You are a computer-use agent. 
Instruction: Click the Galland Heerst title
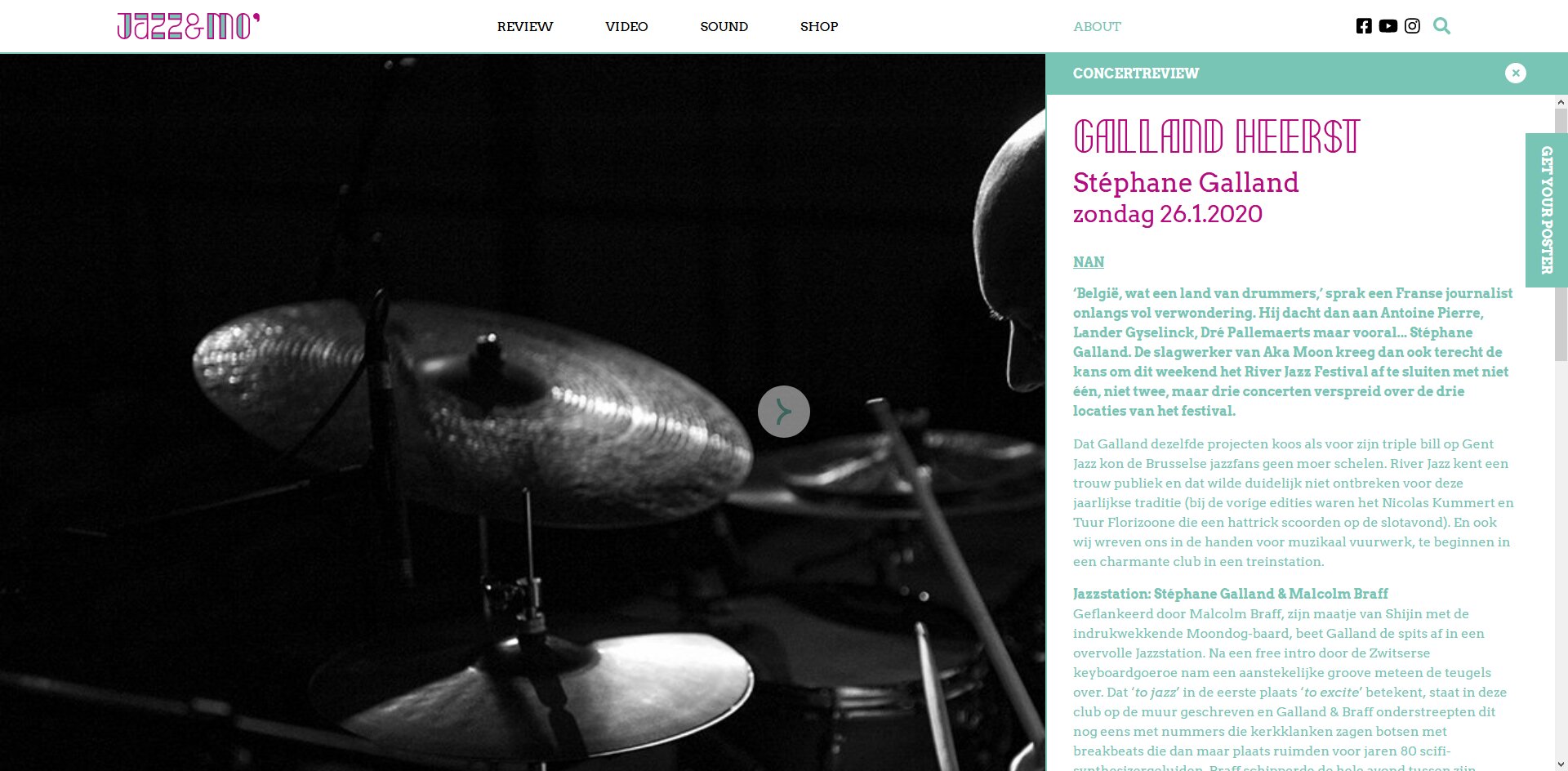click(x=1216, y=136)
